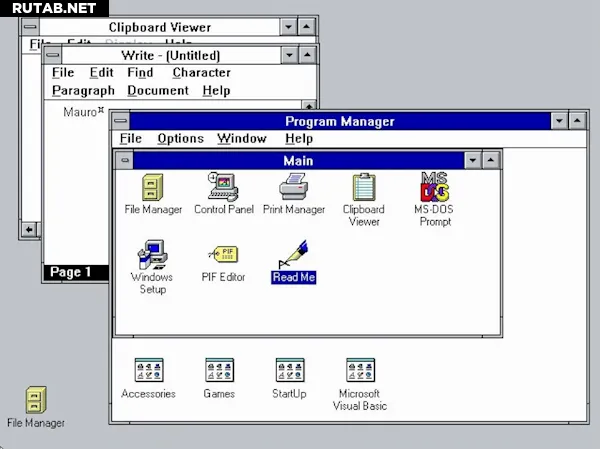Click the left scroll arrow in Write
The width and height of the screenshot is (600, 449).
pyautogui.click(x=29, y=229)
